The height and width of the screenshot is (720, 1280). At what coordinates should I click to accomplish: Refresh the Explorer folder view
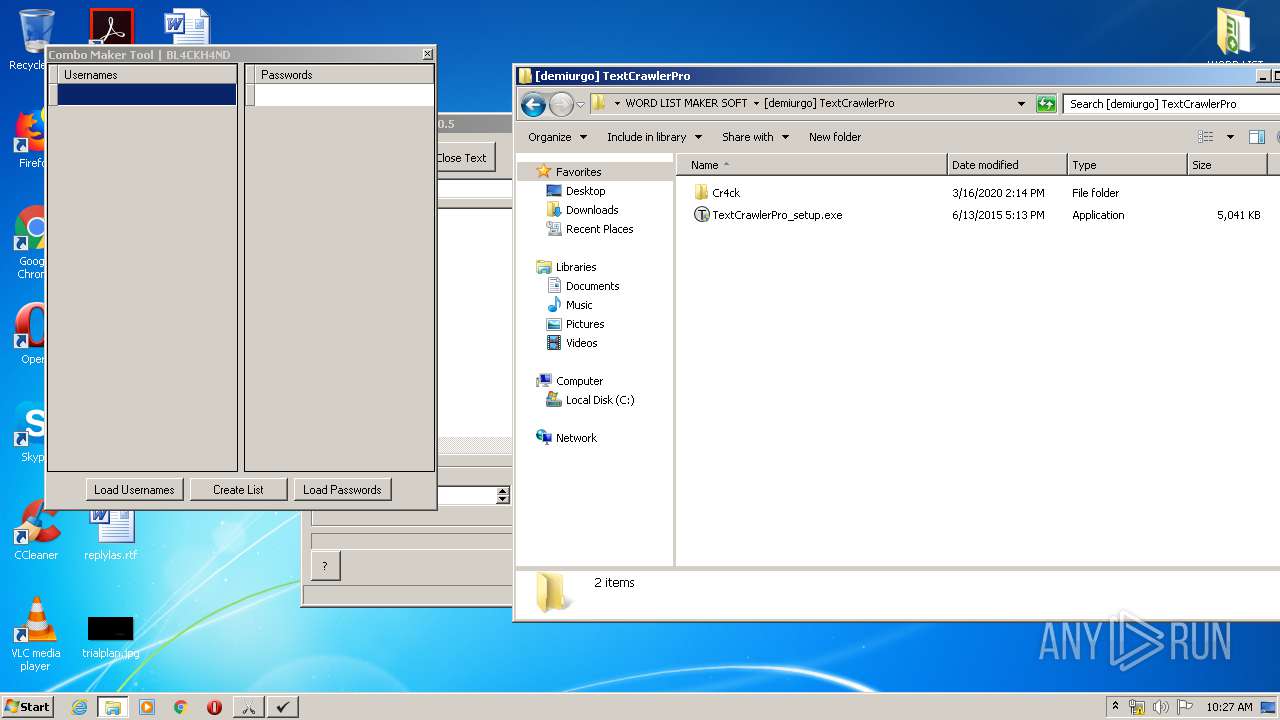coord(1046,103)
